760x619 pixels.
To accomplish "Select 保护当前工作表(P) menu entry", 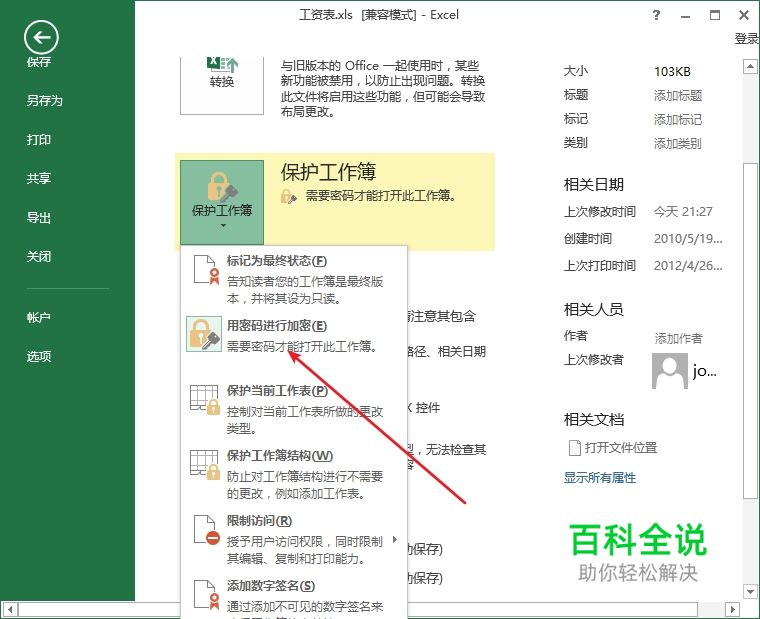I will tap(294, 408).
